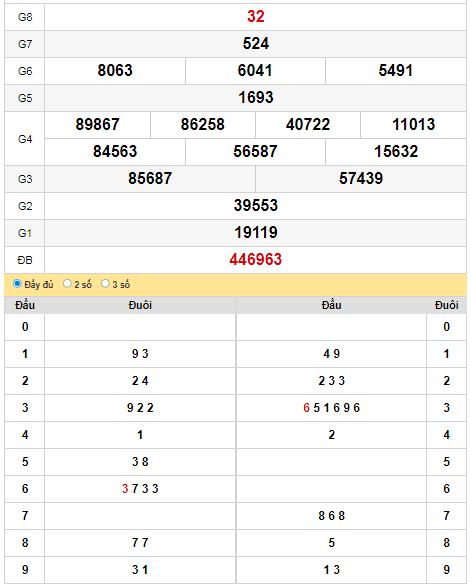This screenshot has height=586, width=471.
Task: Click the G1 number 19119
Action: click(256, 232)
